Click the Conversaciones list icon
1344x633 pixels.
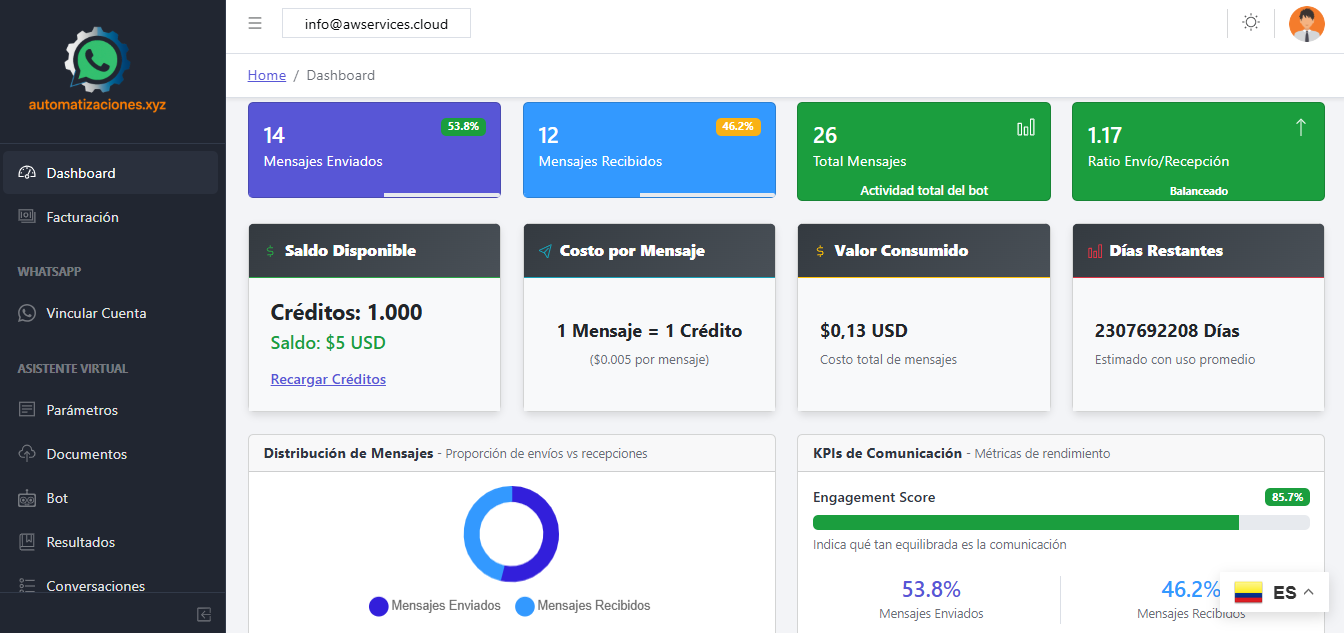pyautogui.click(x=28, y=586)
